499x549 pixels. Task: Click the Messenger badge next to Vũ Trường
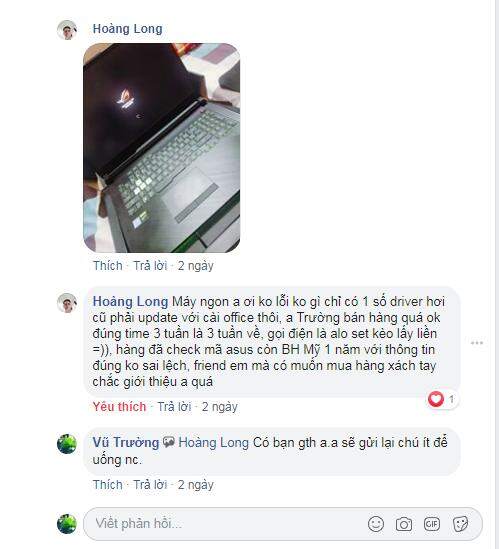point(169,442)
